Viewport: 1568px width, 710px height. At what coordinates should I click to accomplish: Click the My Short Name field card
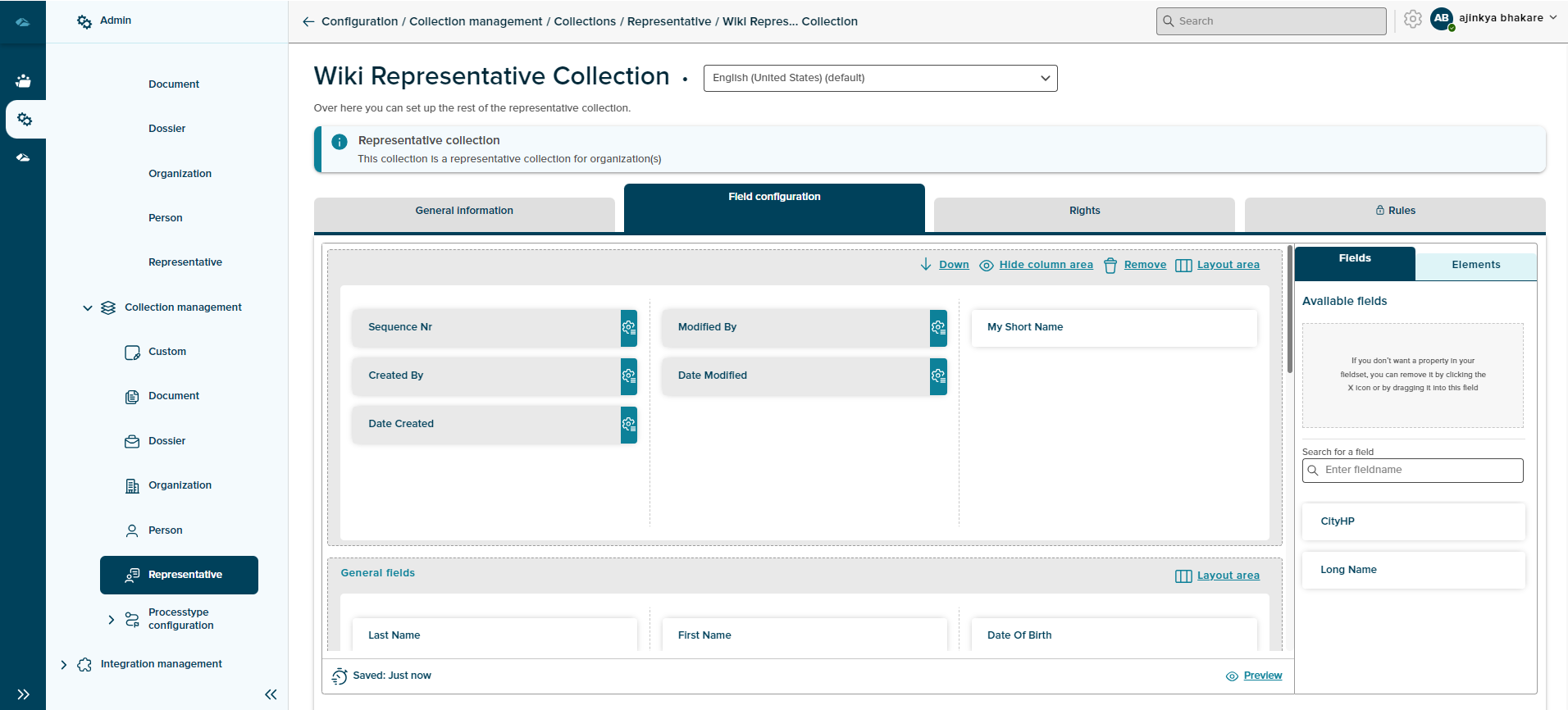(x=1114, y=328)
